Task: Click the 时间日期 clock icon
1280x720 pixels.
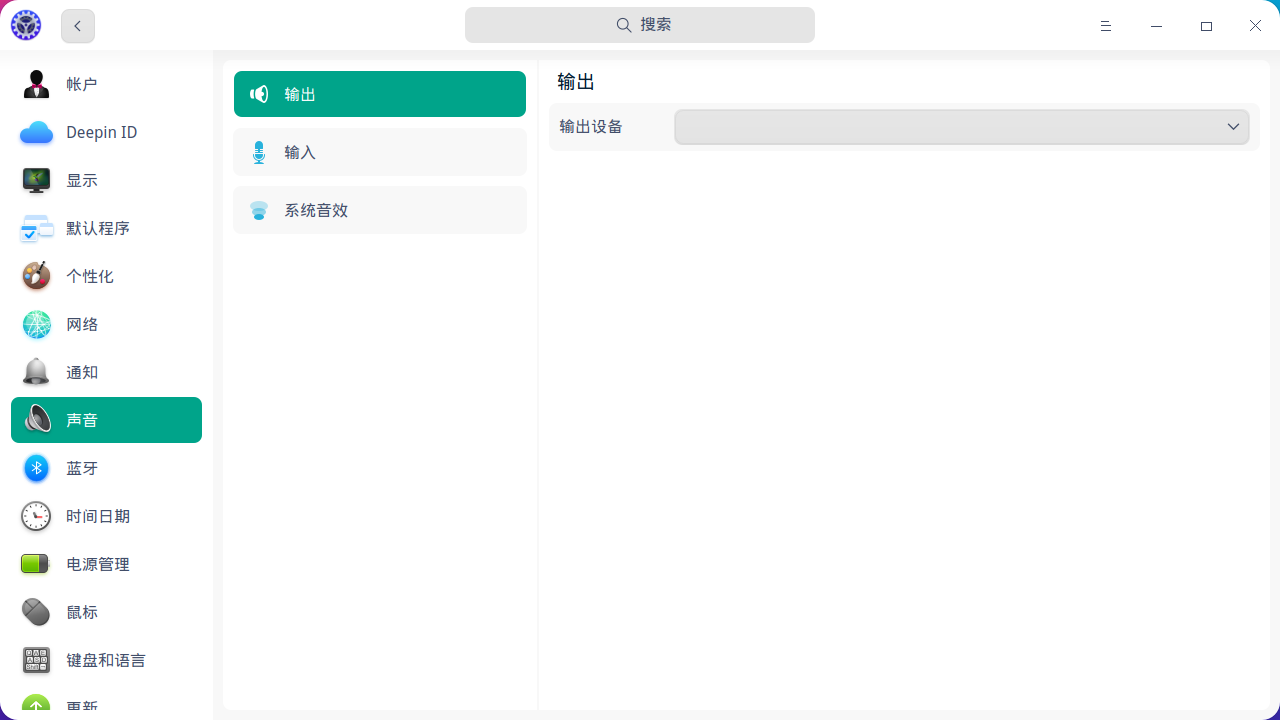Action: 37,516
